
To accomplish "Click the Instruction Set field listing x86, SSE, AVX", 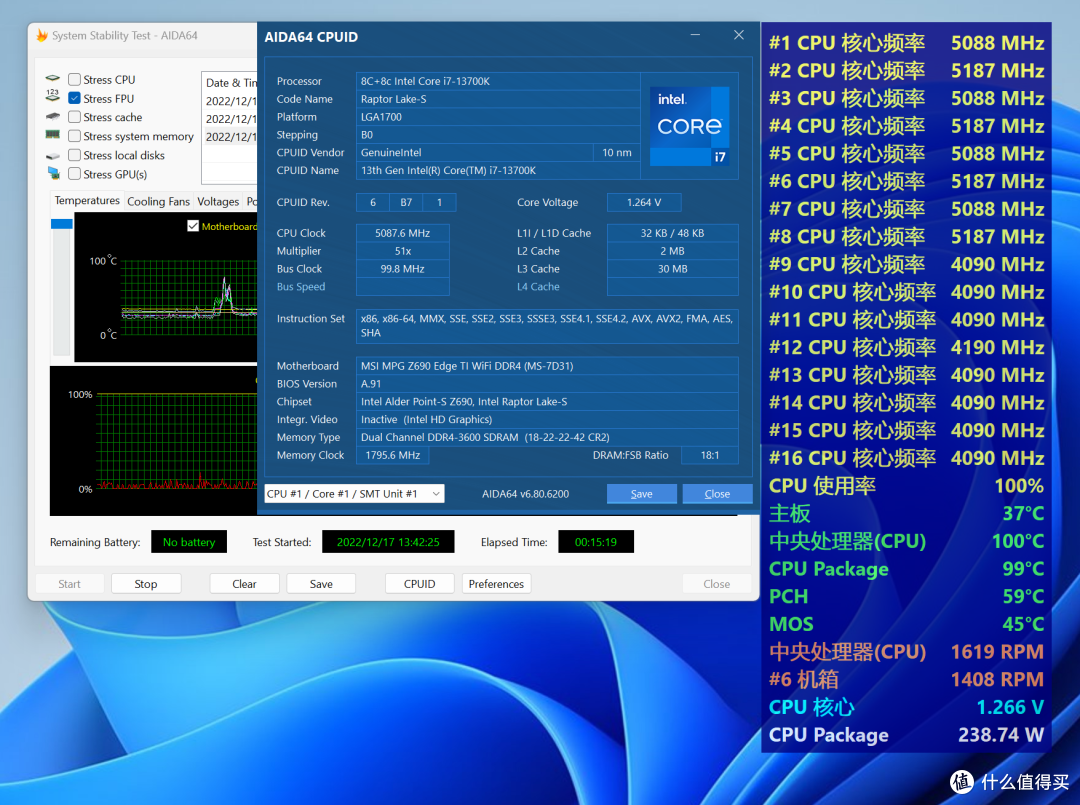I will click(x=547, y=326).
